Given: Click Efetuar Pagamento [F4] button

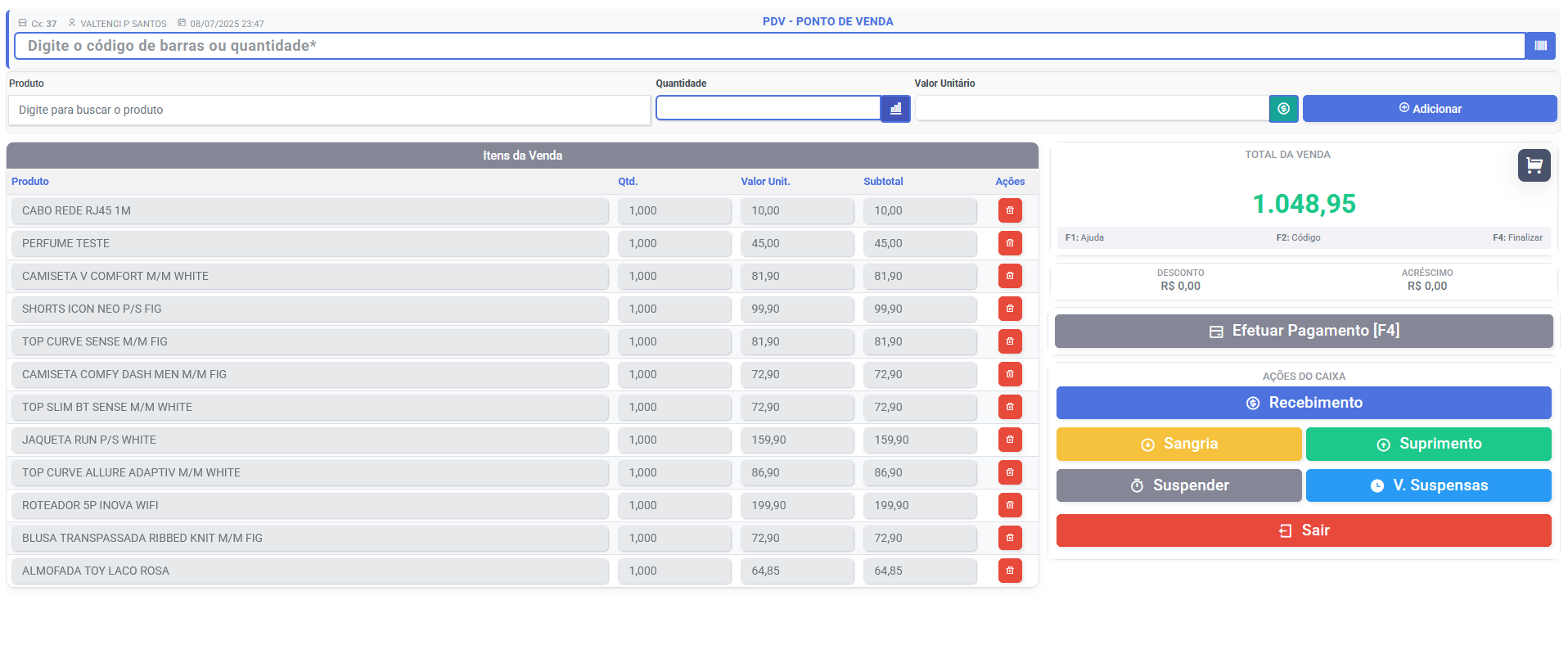Looking at the screenshot, I should coord(1304,331).
